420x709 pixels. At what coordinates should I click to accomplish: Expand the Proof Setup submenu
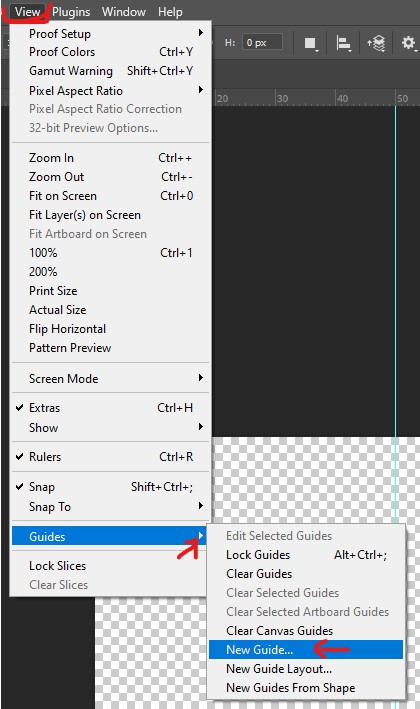[111, 33]
